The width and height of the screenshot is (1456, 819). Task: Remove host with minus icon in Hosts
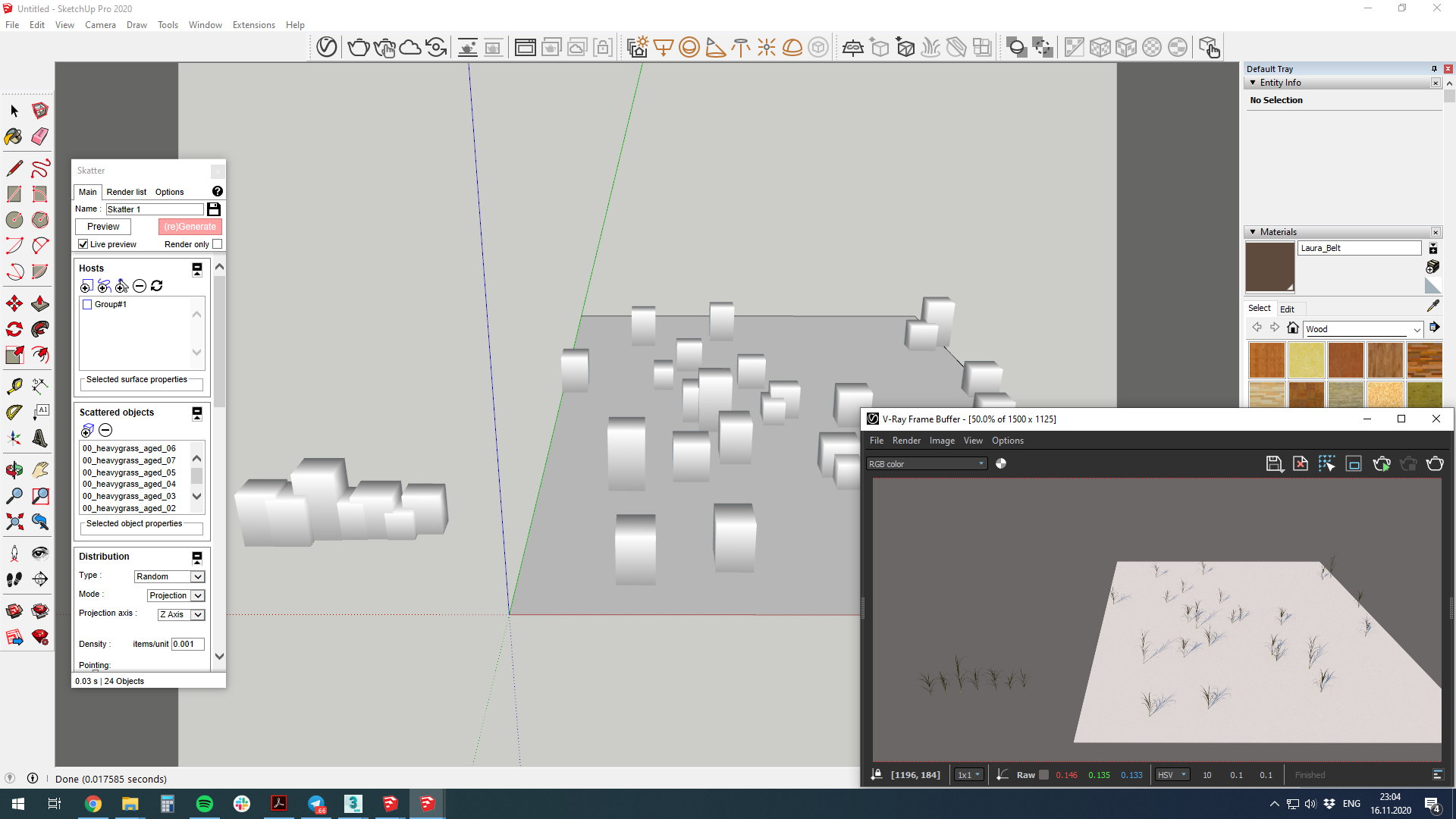tap(140, 286)
